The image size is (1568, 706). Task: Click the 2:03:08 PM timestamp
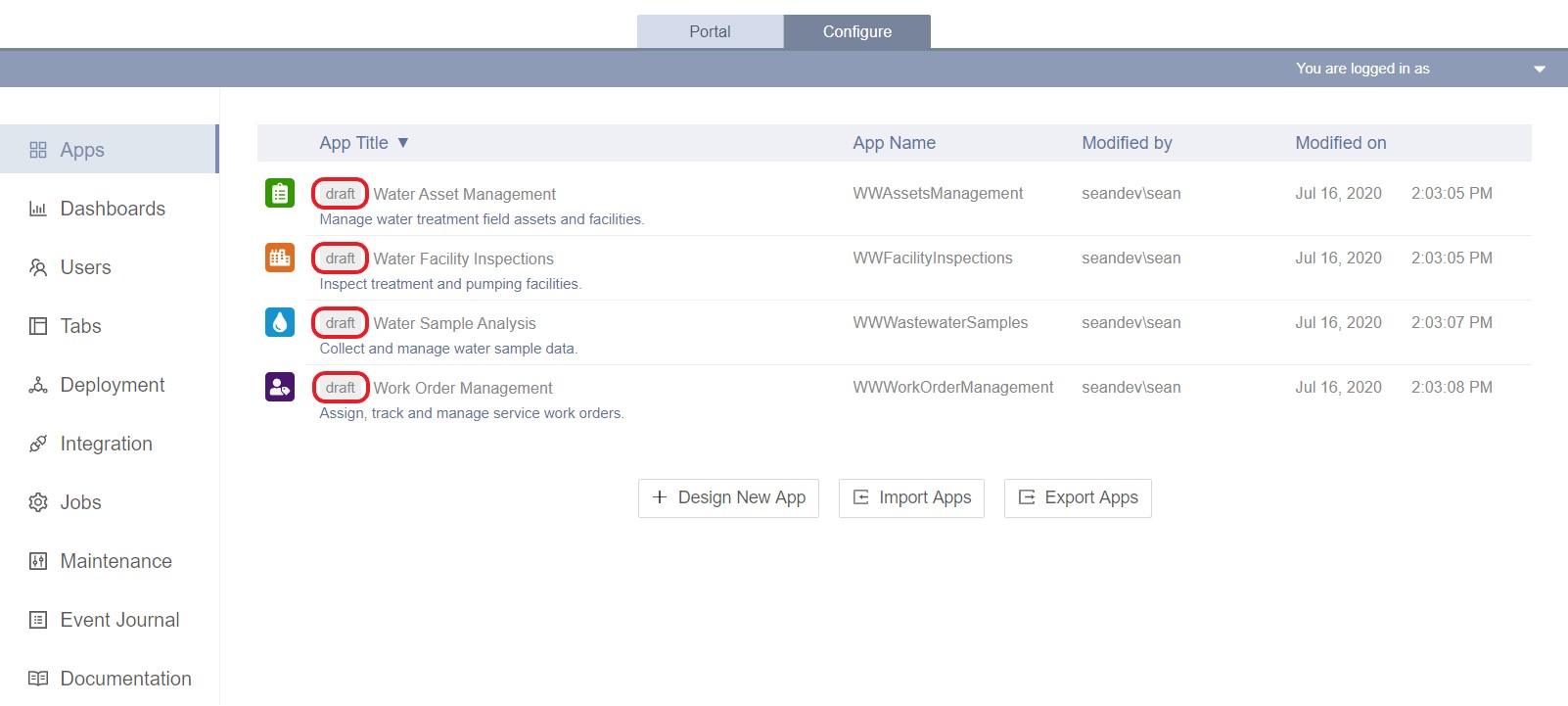(x=1452, y=387)
